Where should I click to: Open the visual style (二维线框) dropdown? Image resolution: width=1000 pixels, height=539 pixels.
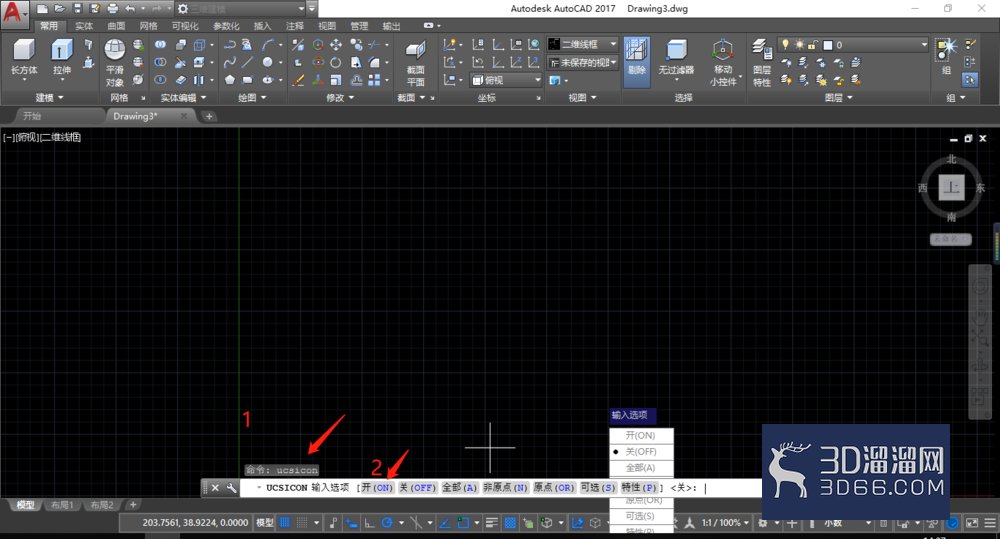583,44
